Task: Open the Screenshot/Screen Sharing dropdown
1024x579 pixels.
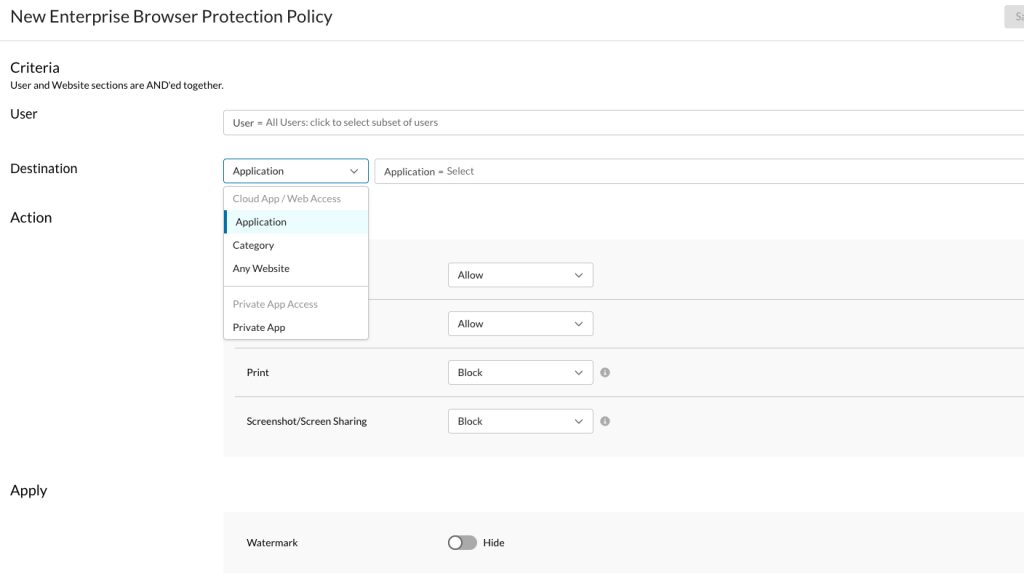Action: click(x=520, y=421)
